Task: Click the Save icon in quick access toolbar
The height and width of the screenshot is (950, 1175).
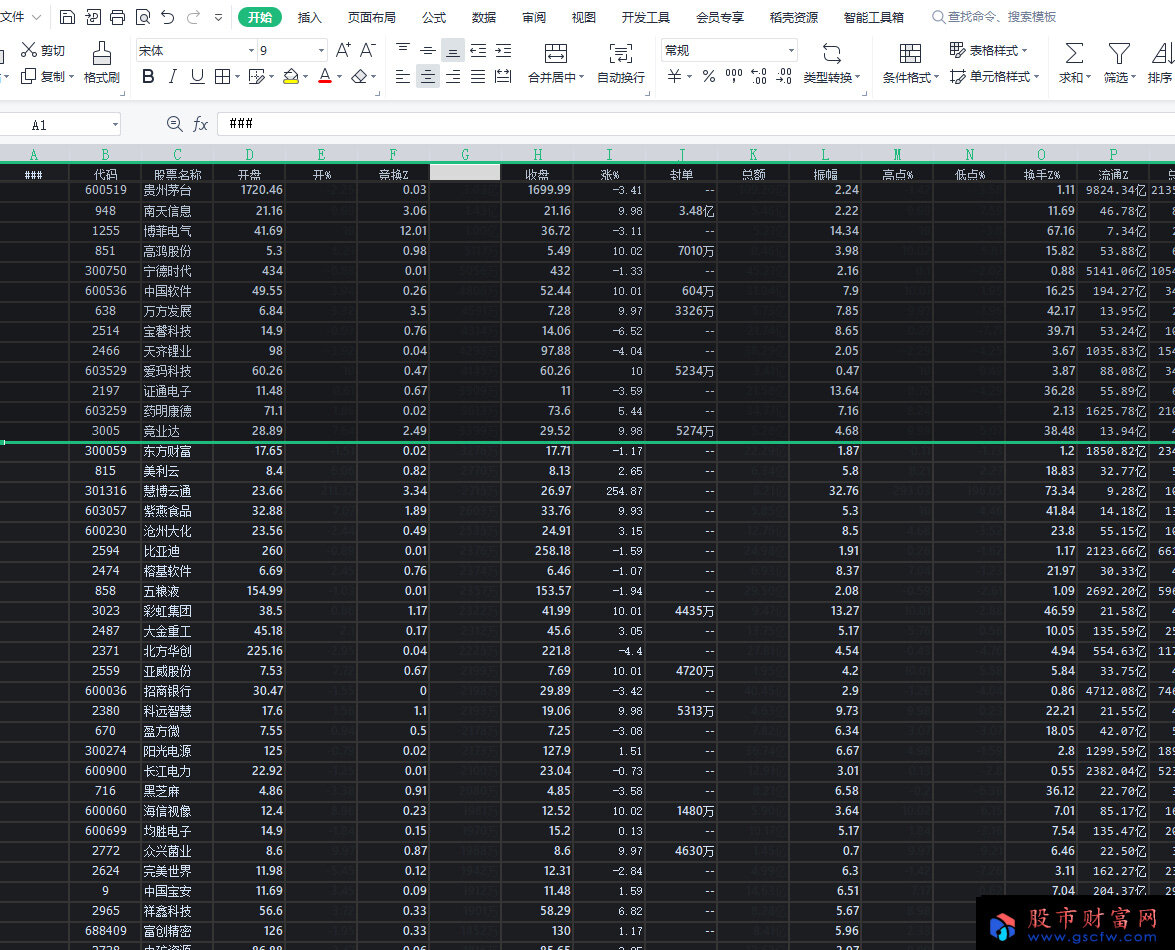Action: click(x=67, y=16)
